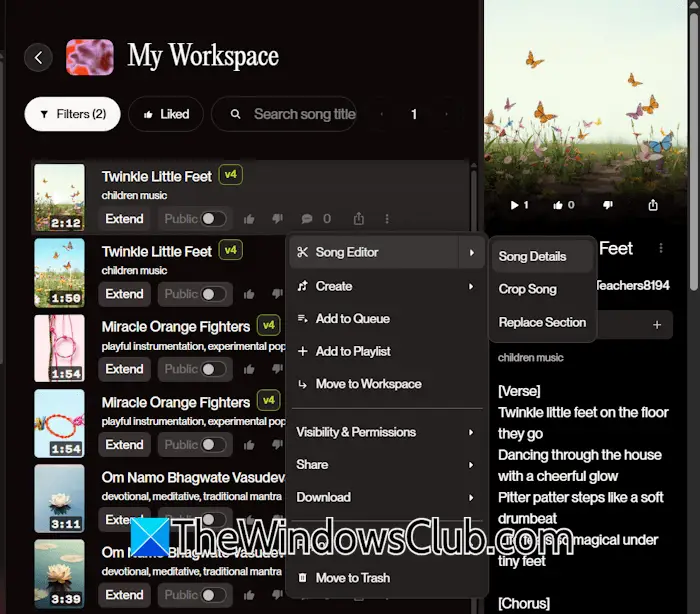This screenshot has height=614, width=700.
Task: Toggle Public switch on the 2:12 Twinkle Little Feet
Action: (213, 219)
